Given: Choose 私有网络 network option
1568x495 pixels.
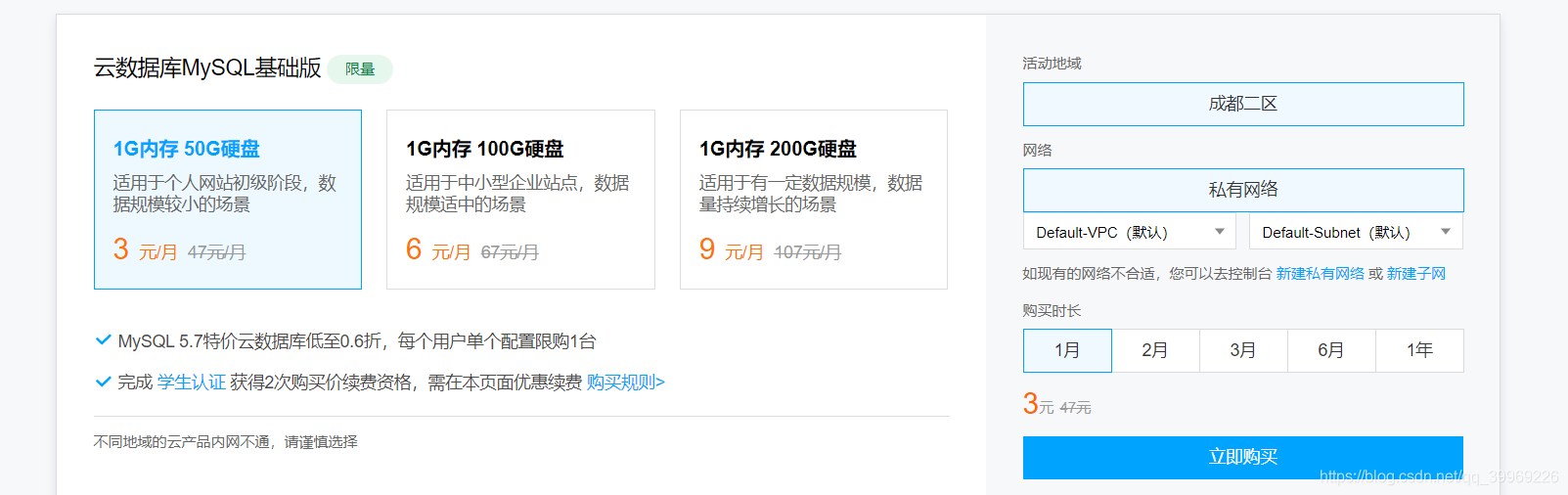Looking at the screenshot, I should (1243, 190).
